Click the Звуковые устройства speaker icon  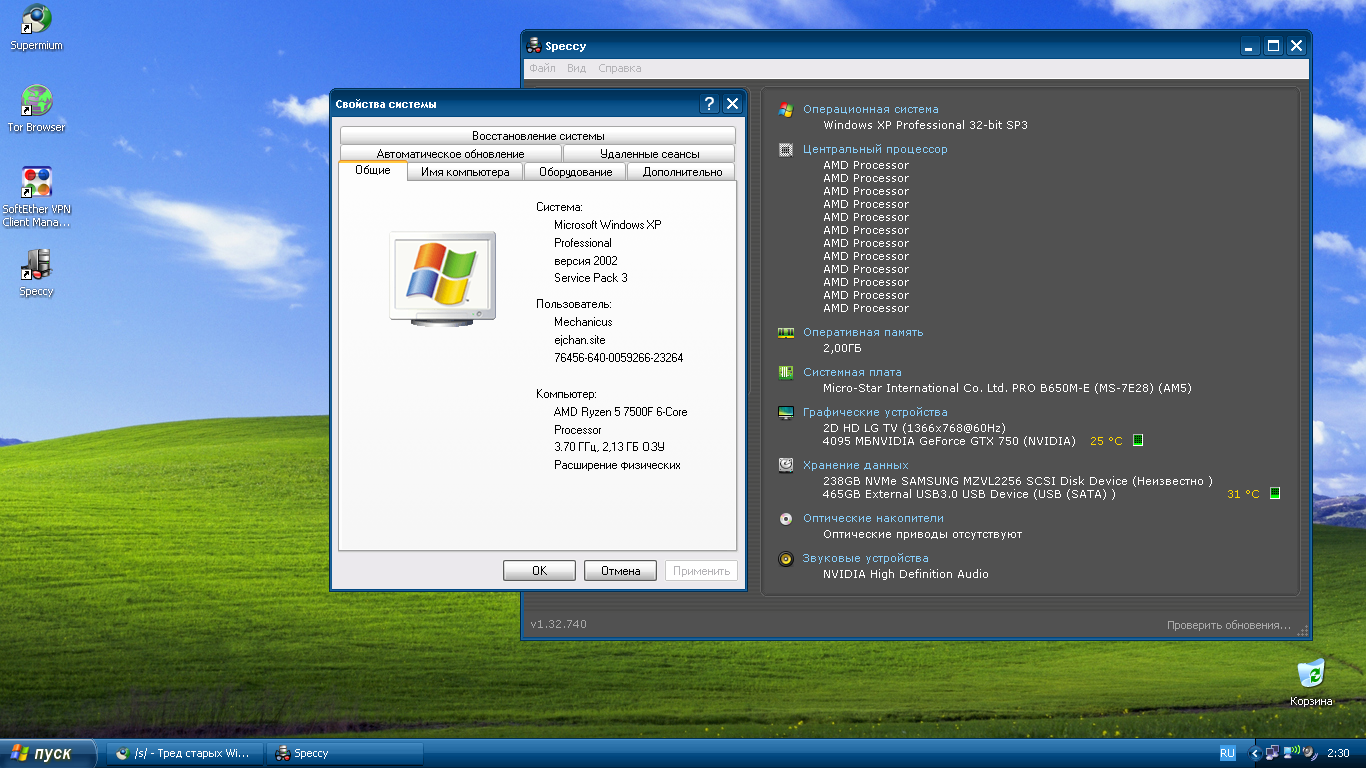[786, 559]
